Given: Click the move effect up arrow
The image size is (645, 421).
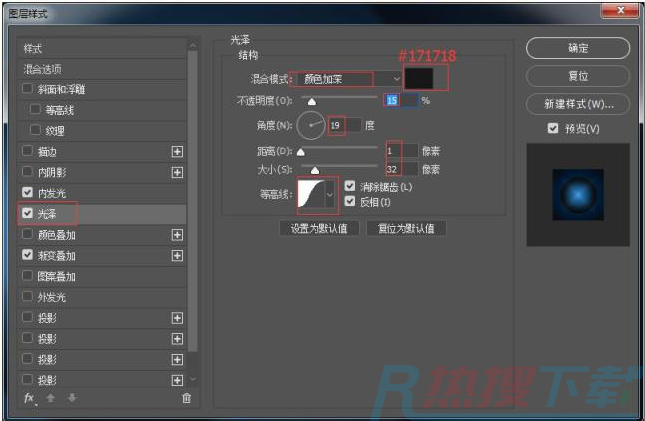Looking at the screenshot, I should click(x=50, y=398).
